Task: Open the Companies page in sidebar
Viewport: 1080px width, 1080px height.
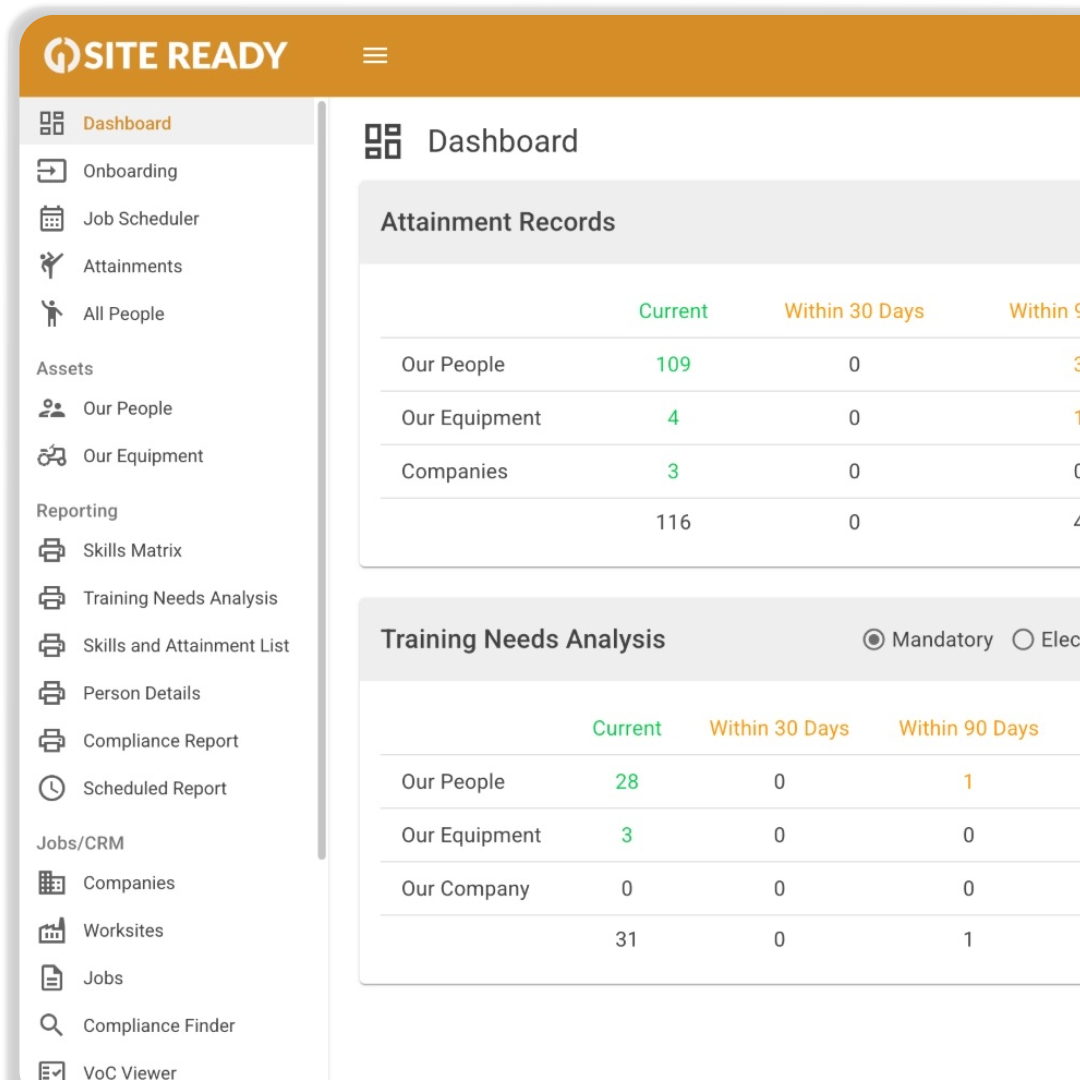Action: tap(128, 883)
